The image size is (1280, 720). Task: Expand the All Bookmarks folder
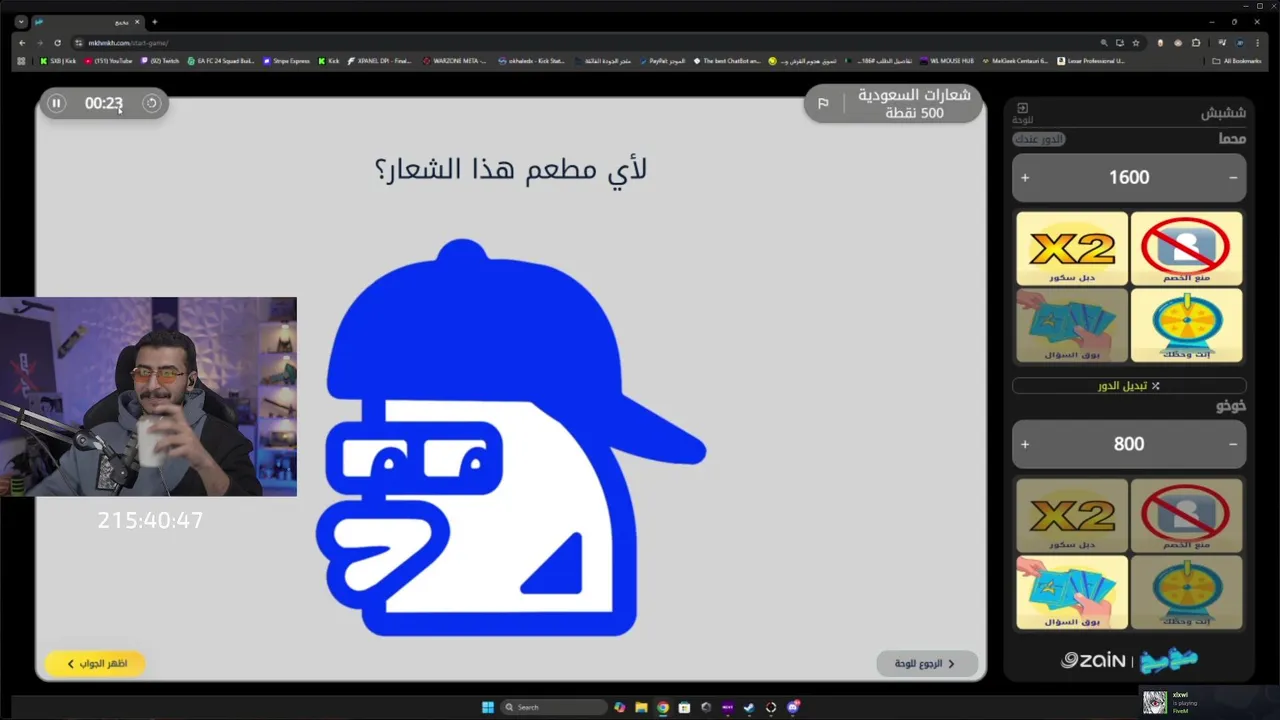(x=1236, y=61)
